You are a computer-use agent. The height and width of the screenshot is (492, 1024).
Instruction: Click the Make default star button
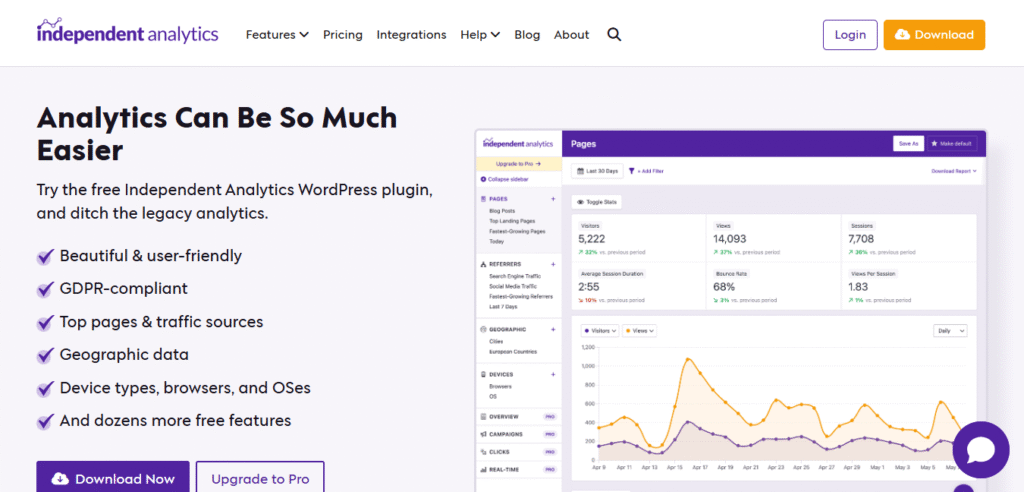point(951,144)
